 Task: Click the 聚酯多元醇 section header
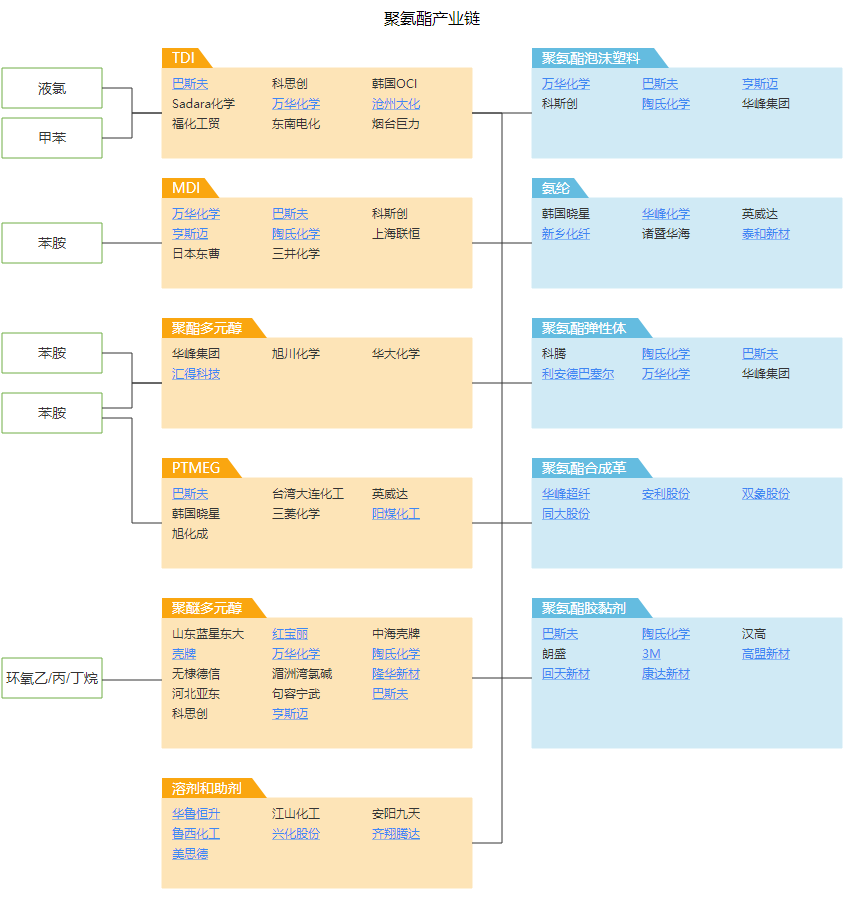213,328
